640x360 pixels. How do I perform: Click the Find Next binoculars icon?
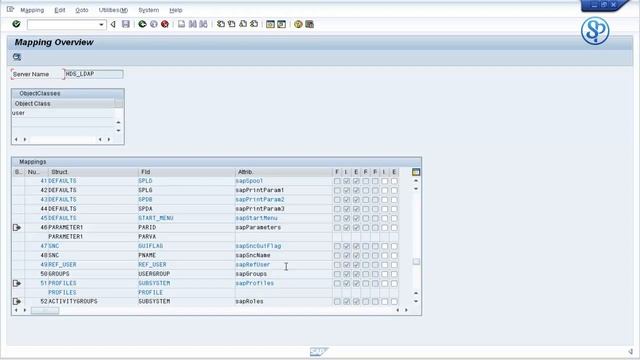pos(203,24)
